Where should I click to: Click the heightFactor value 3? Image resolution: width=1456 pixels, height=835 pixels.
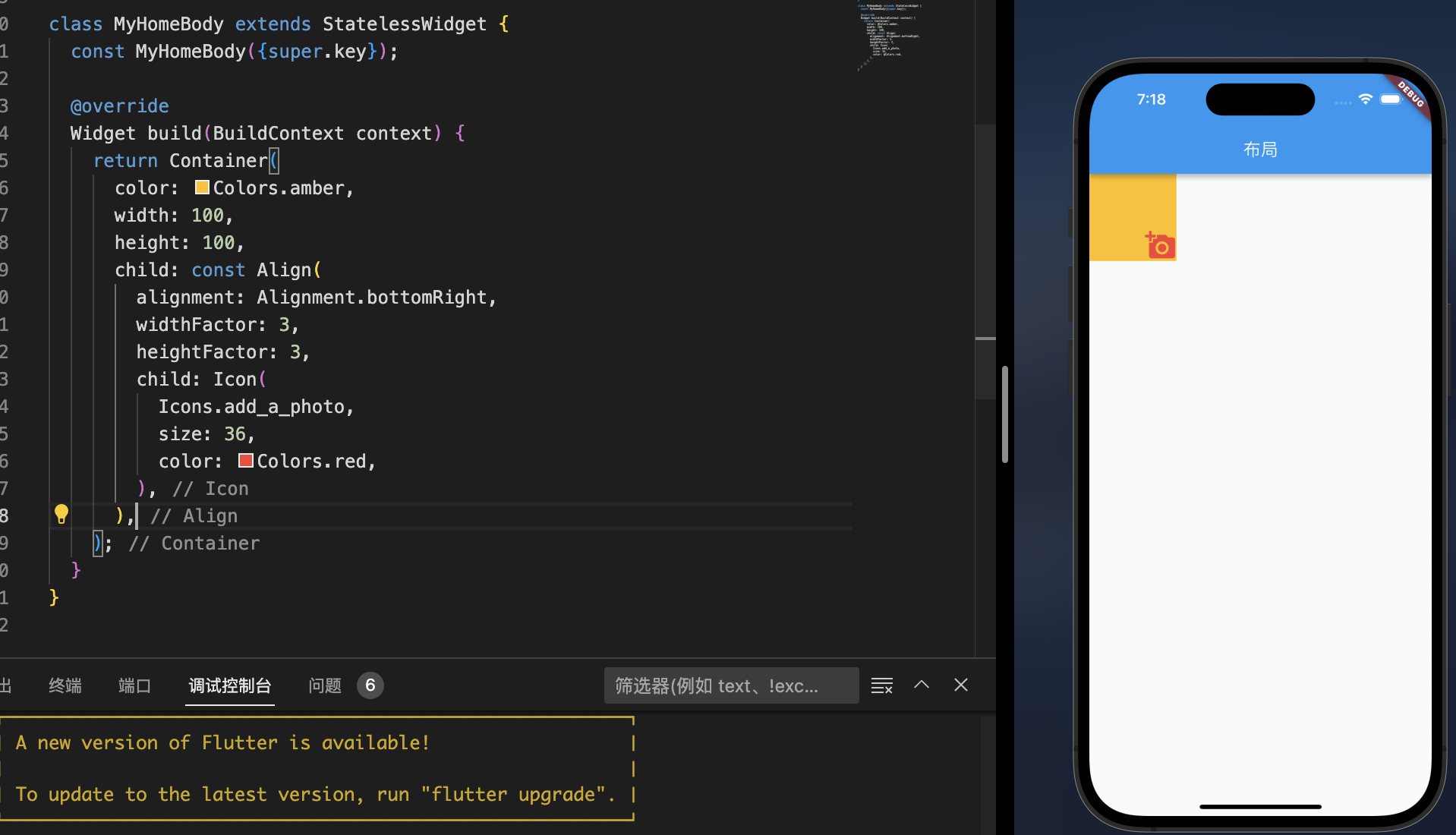click(x=295, y=351)
